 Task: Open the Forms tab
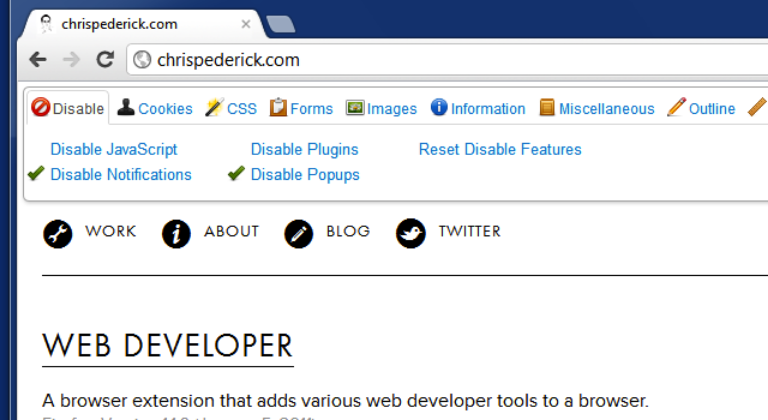coord(301,108)
